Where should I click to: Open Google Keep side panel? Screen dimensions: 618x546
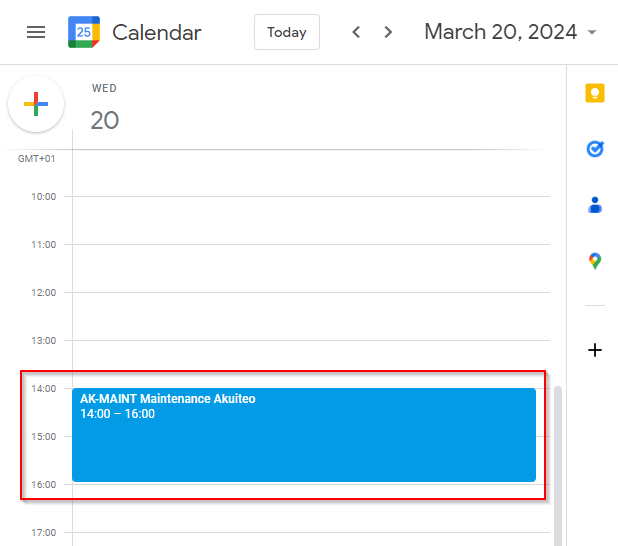[595, 93]
